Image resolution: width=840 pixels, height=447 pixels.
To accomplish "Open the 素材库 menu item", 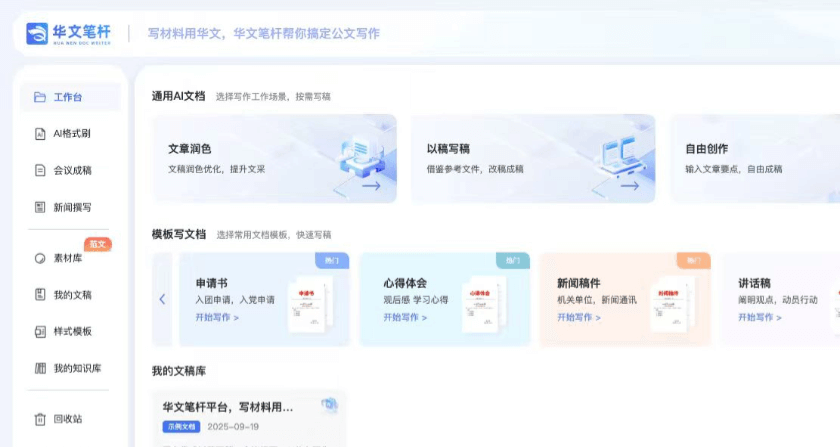I will pyautogui.click(x=70, y=258).
